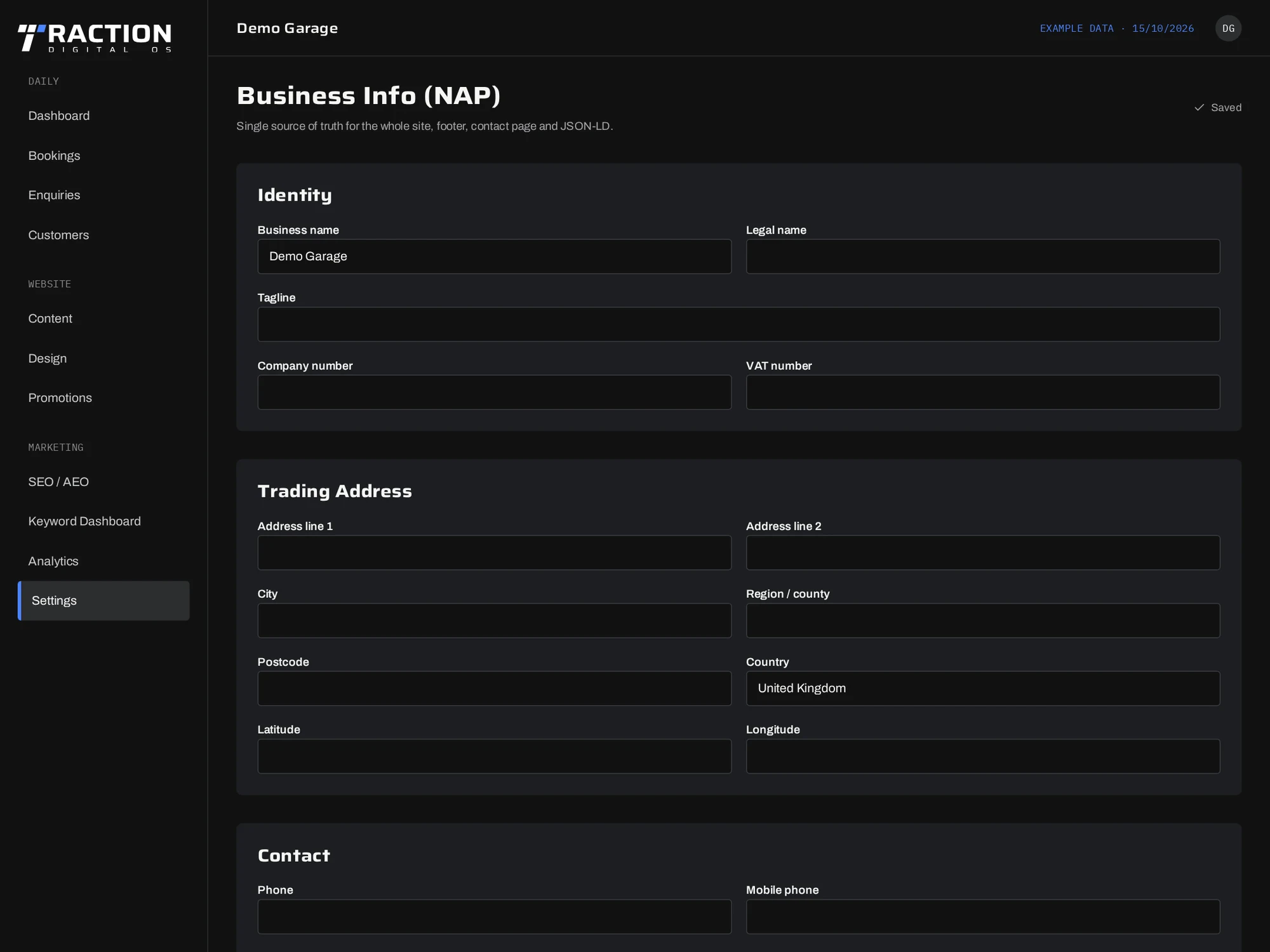
Task: Click the Trading Address section heading
Action: pyautogui.click(x=335, y=491)
